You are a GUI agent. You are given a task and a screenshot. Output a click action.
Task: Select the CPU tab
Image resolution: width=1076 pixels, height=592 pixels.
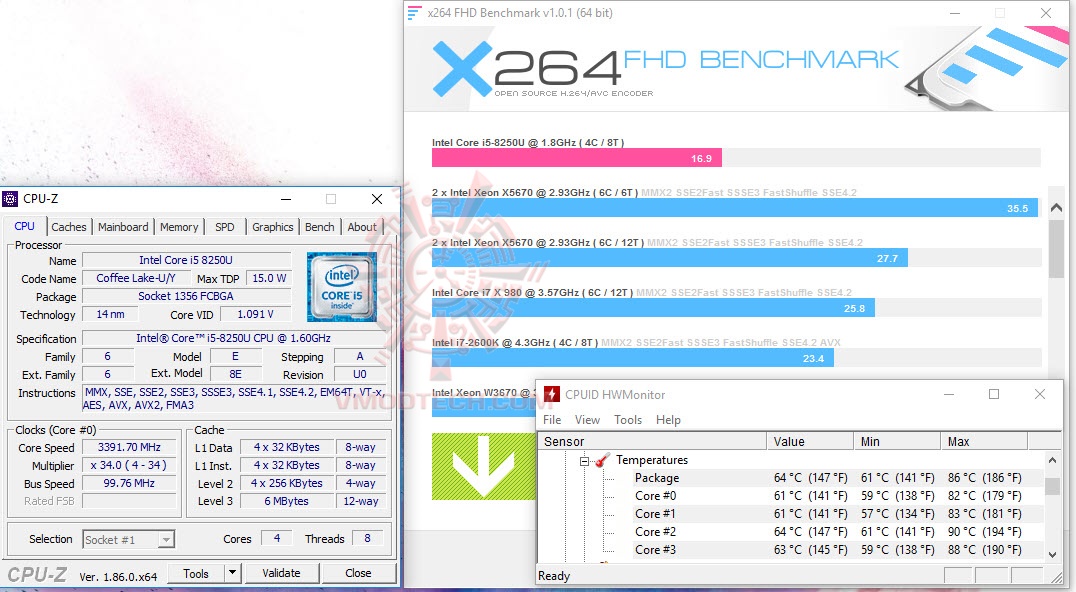25,226
